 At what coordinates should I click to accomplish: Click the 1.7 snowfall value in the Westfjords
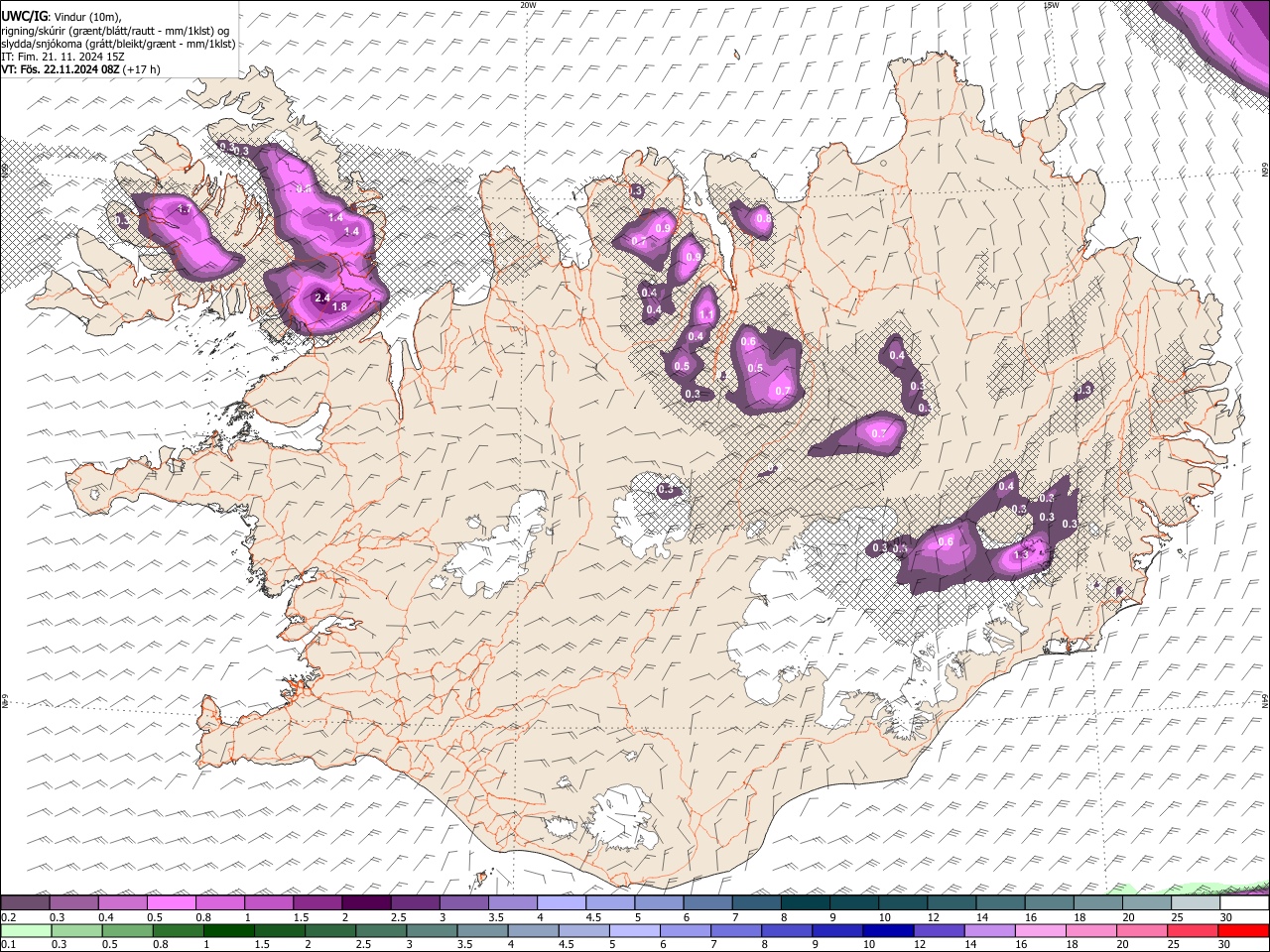(x=184, y=209)
